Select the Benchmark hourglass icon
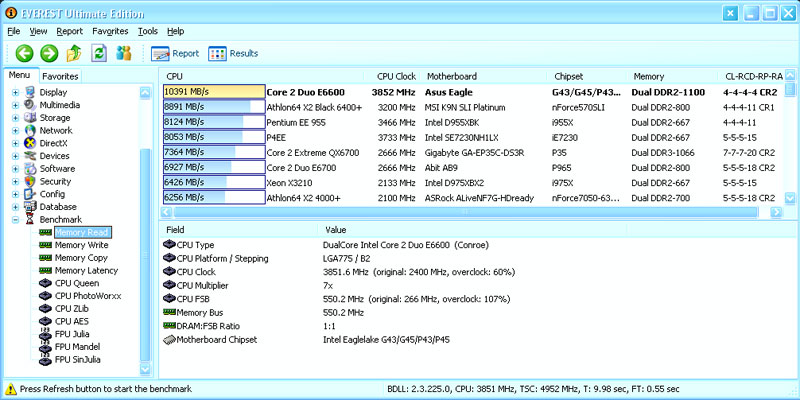Screen dimensions: 800x400 tap(30, 220)
